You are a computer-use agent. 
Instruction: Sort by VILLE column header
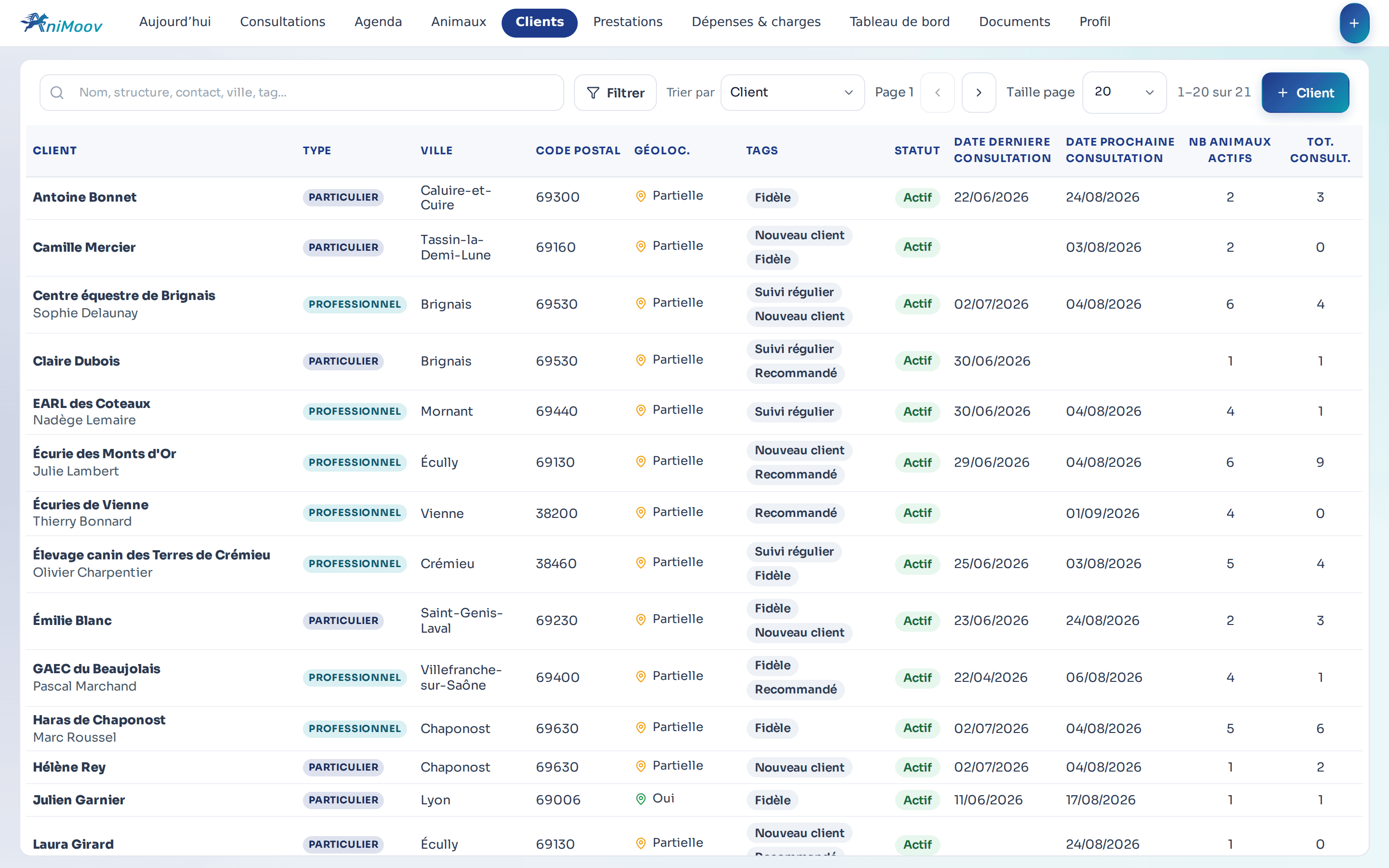pyautogui.click(x=436, y=150)
